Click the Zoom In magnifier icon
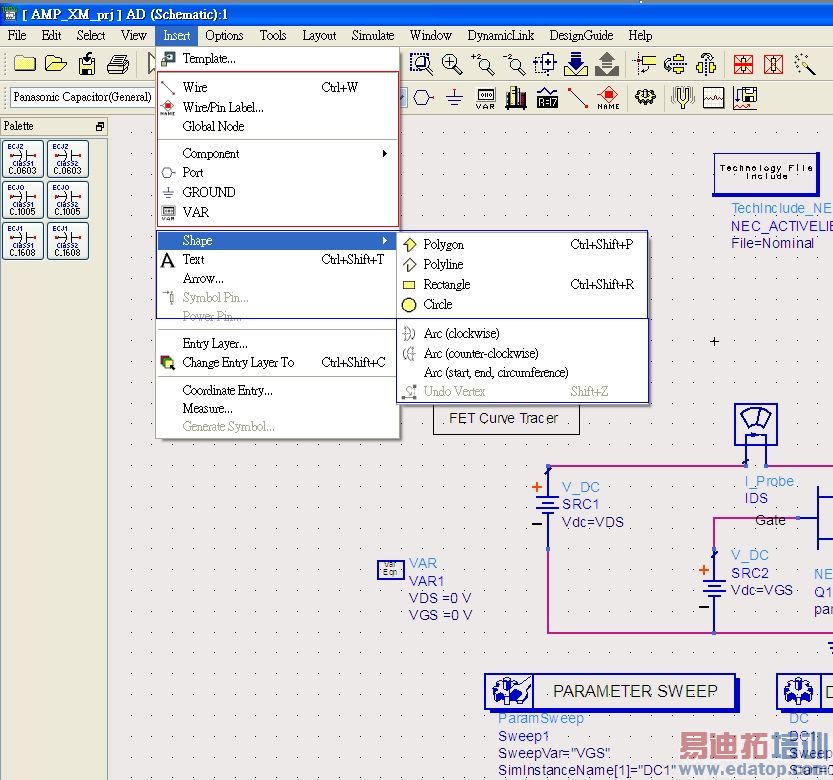This screenshot has width=833, height=780. coord(453,64)
